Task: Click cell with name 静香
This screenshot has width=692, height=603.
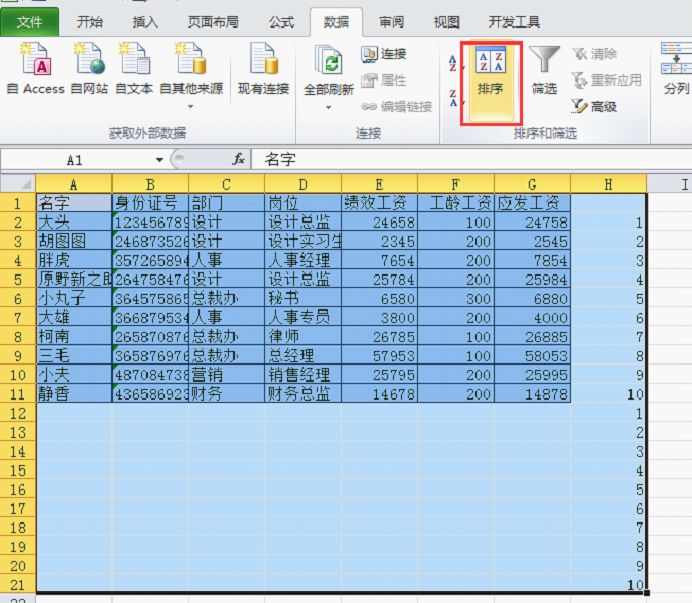Action: (x=74, y=394)
